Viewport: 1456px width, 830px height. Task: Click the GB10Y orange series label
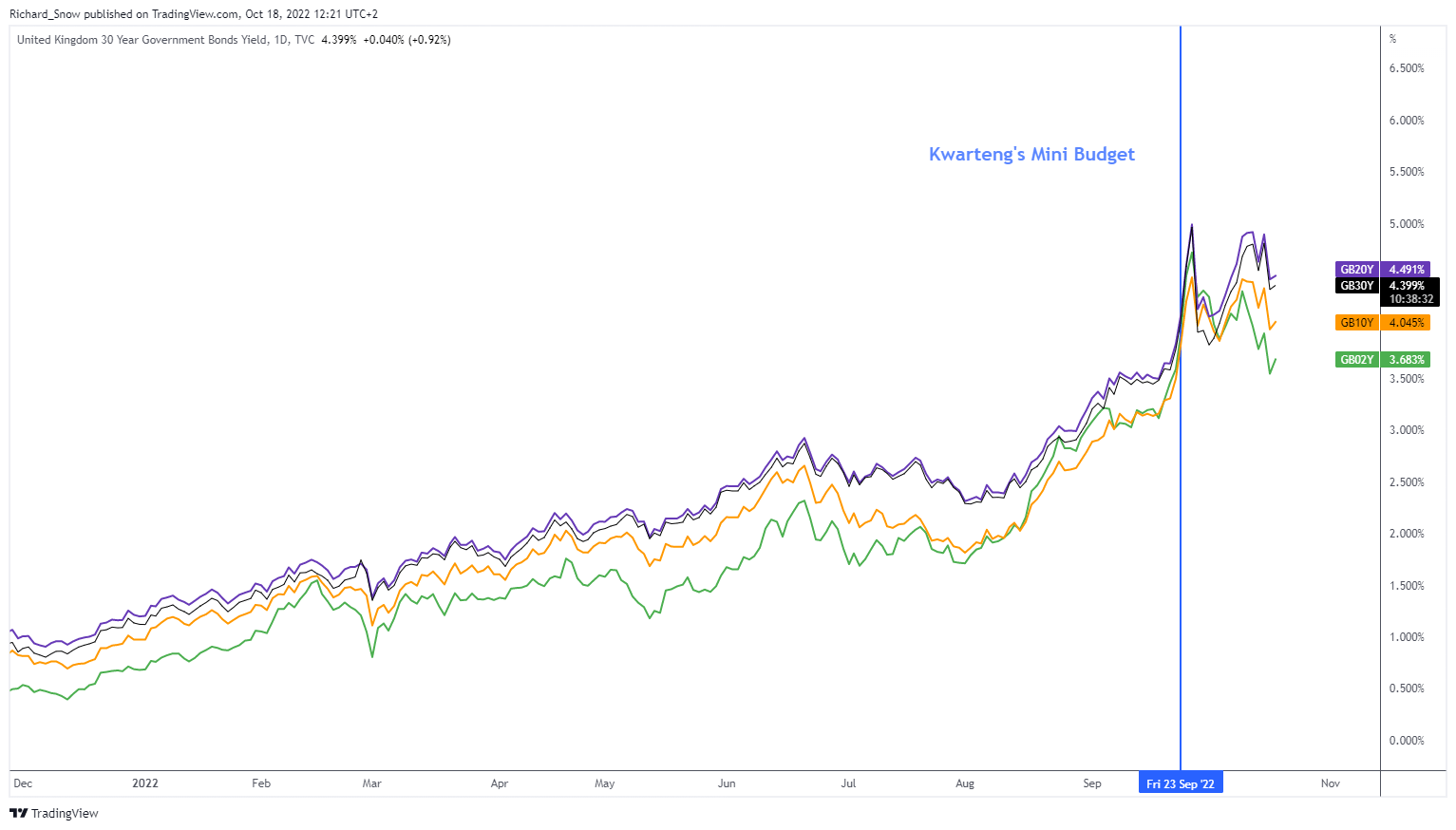point(1356,323)
